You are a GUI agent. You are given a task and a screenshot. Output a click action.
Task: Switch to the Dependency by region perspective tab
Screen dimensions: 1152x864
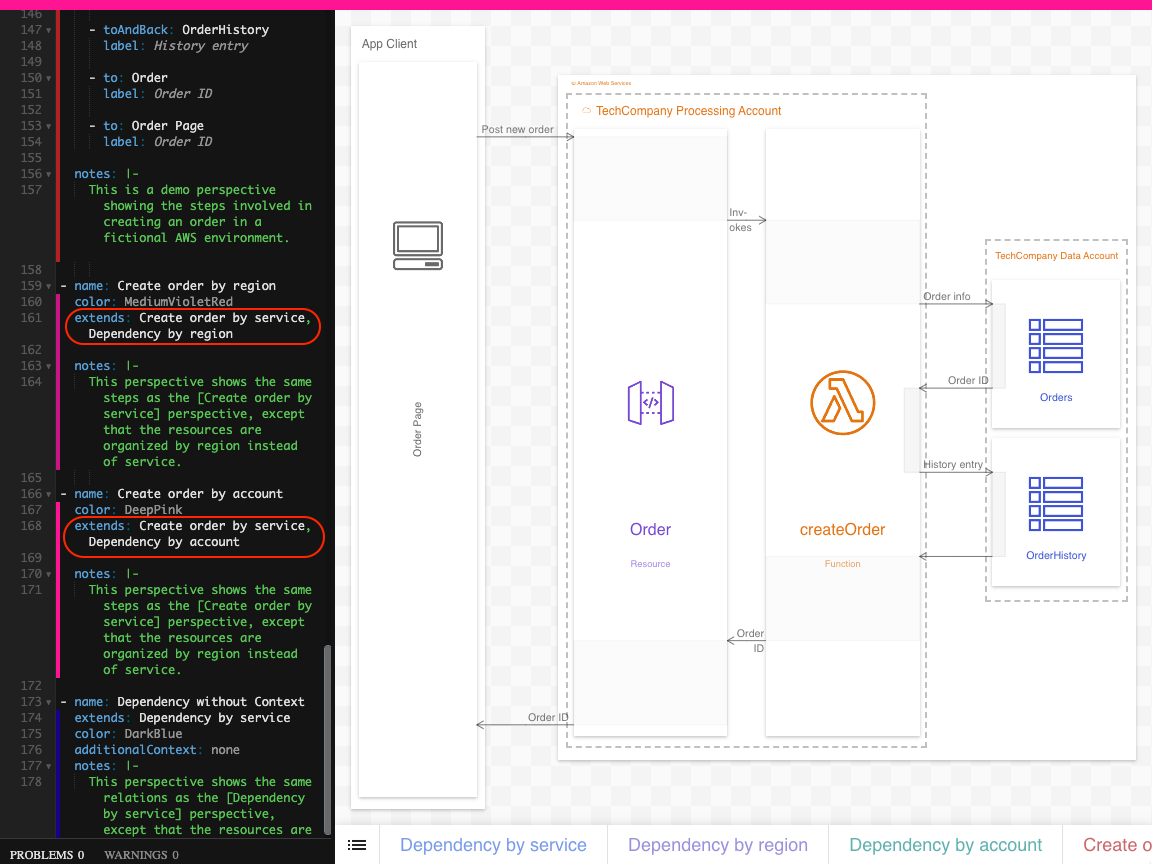coord(717,845)
